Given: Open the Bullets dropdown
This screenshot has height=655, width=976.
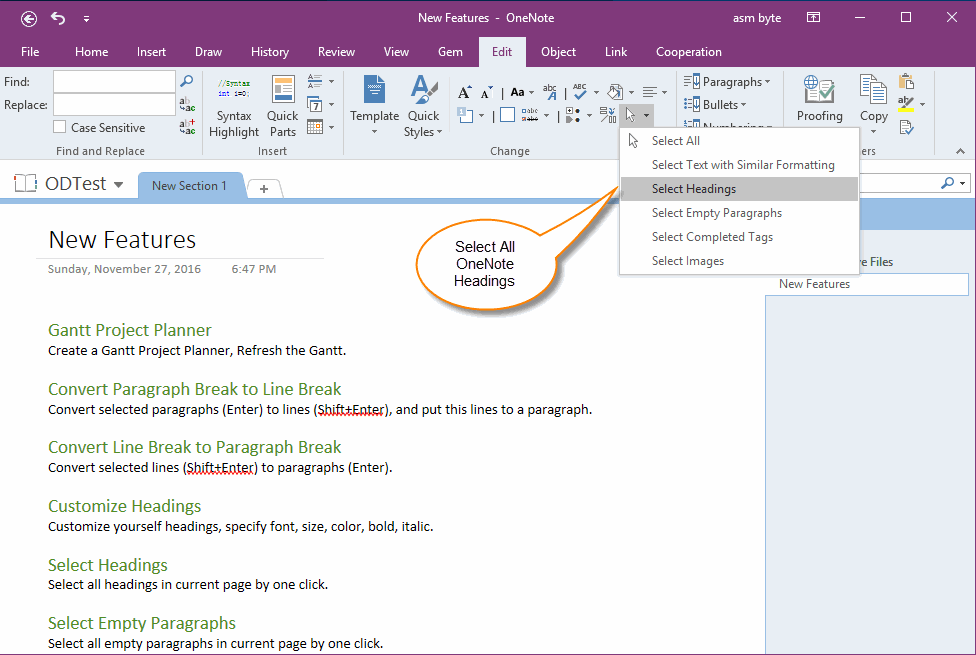Looking at the screenshot, I should [715, 105].
